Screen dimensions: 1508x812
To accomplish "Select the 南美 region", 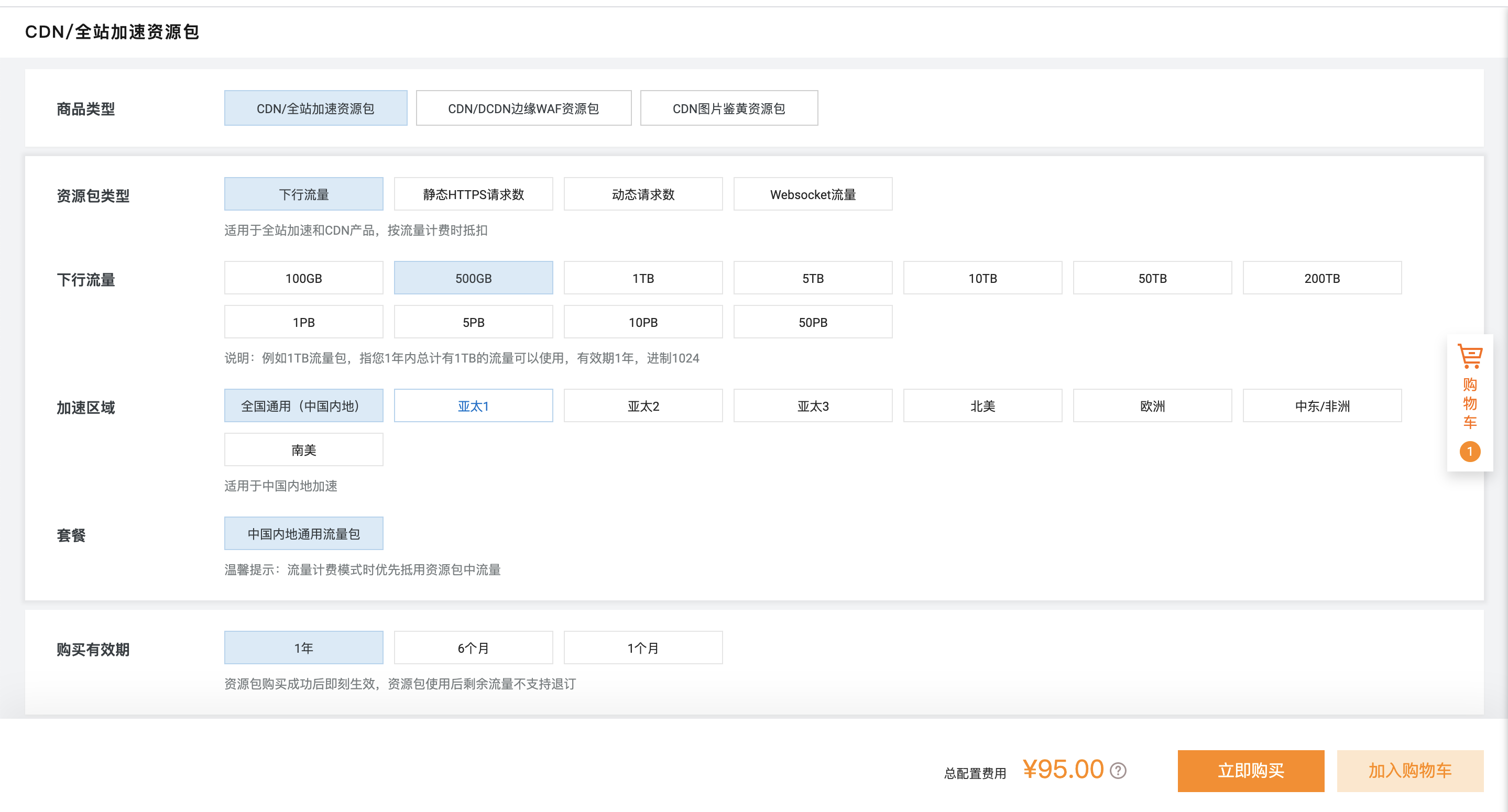I will (x=303, y=449).
